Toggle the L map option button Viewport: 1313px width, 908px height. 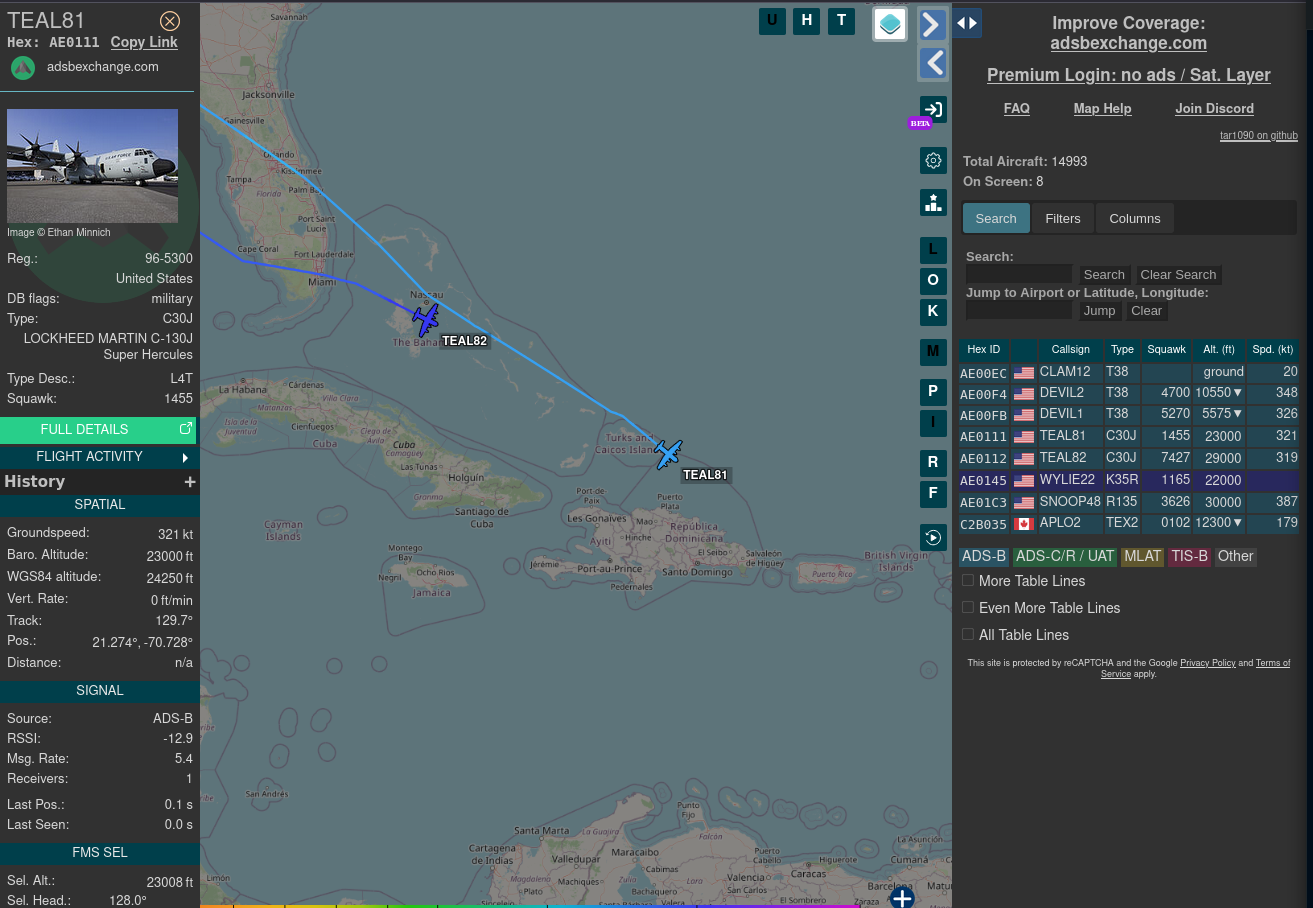tap(933, 250)
